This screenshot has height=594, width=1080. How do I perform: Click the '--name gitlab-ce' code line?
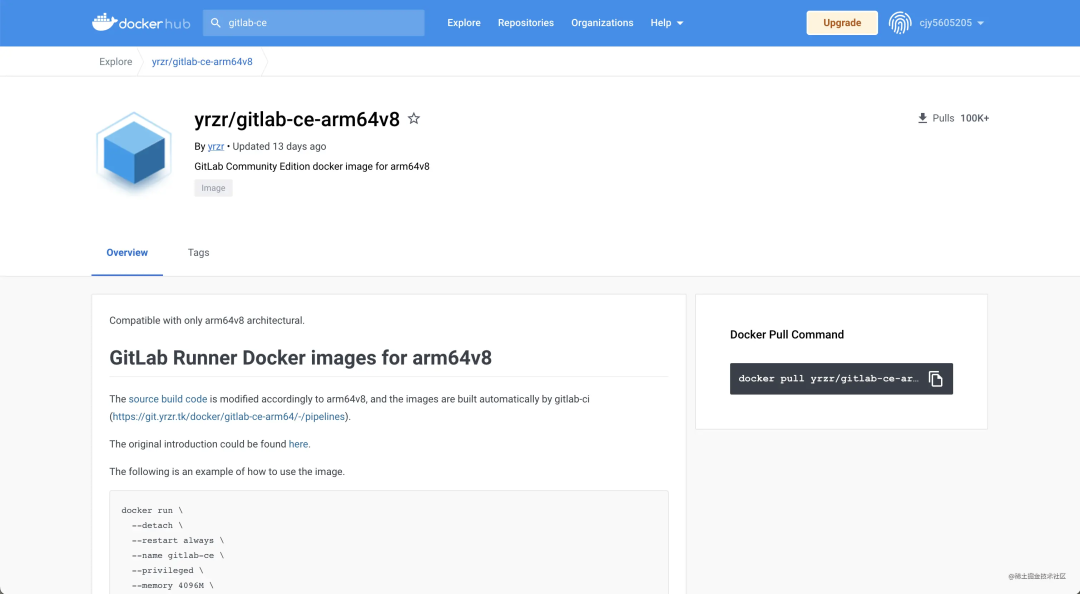click(x=178, y=555)
